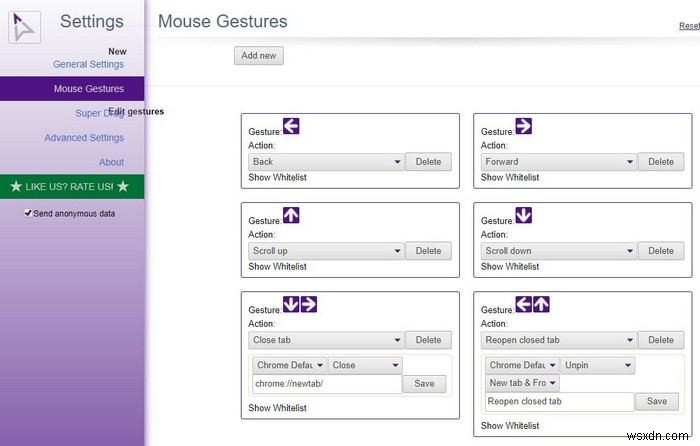Open the Advanced Settings section
Screen dimensions: 700x446
point(84,138)
